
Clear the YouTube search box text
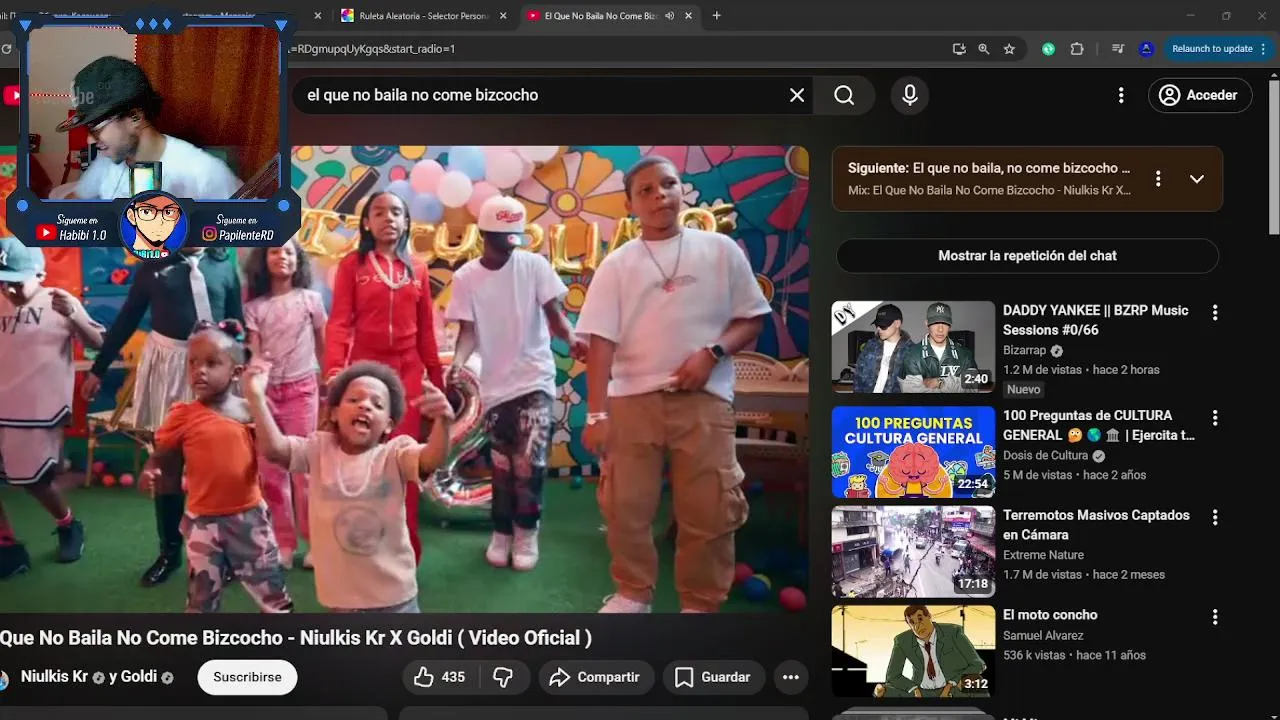coord(797,95)
